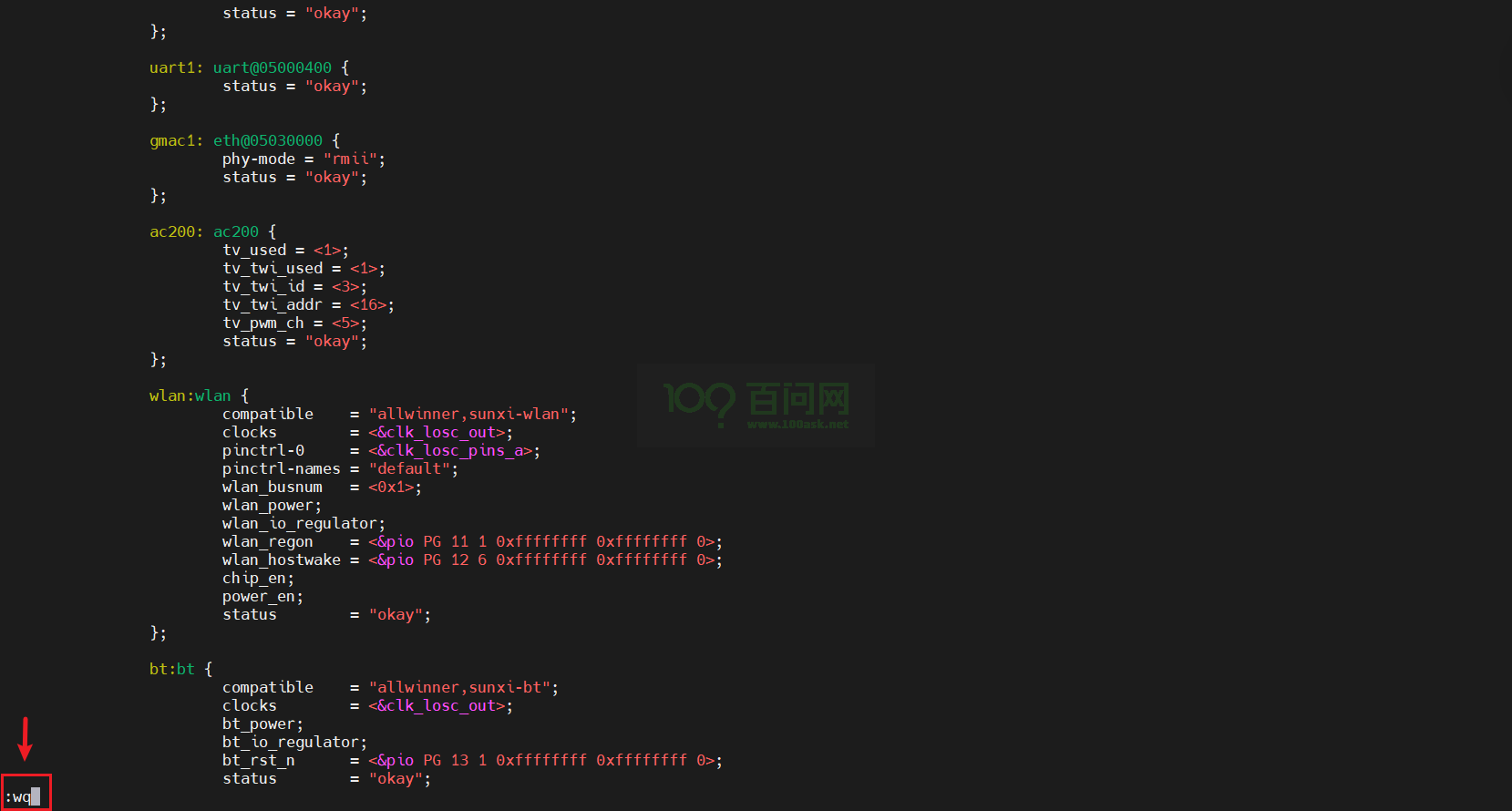Click the "allwinner,sunxi-wlan" compatible string
Screen dimensions: 1512x811
click(x=468, y=414)
